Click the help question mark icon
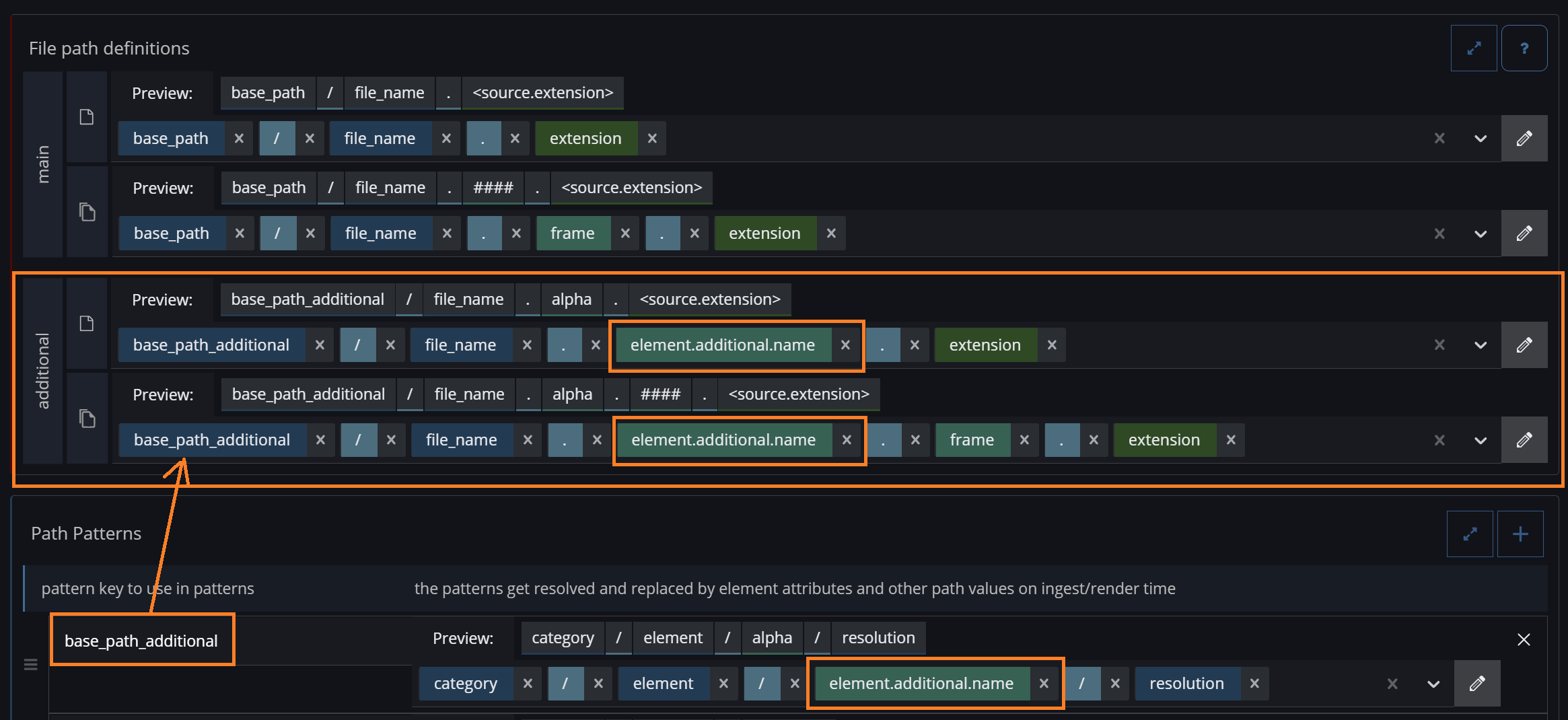Screen dimensions: 1568x720 [x=1524, y=48]
